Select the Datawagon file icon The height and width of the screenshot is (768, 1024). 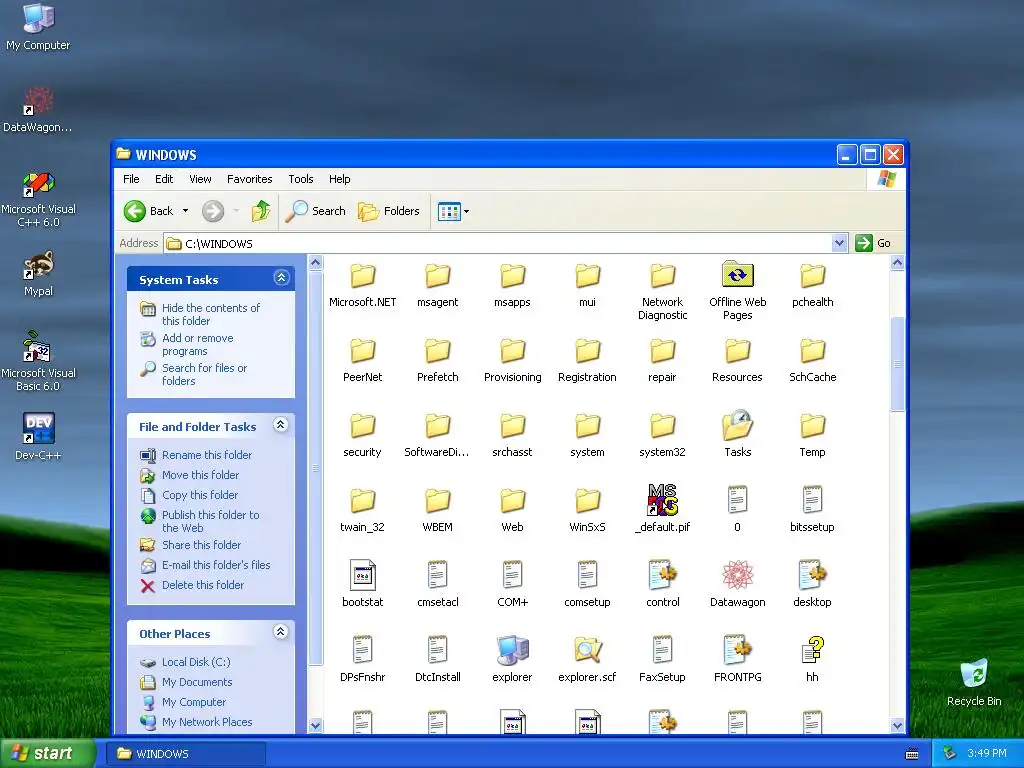[x=737, y=575]
